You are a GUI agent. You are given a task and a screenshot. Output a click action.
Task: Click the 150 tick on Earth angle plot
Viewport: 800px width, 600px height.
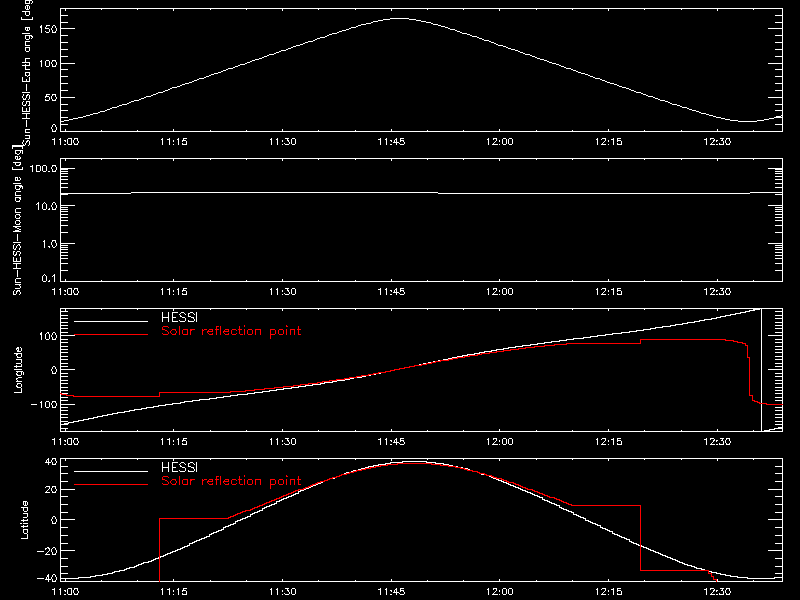coord(48,29)
